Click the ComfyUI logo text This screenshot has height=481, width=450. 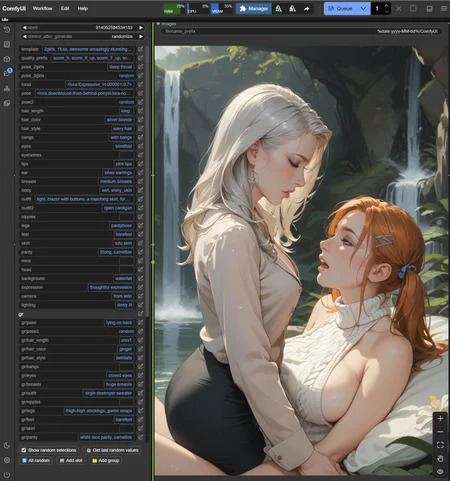[14, 8]
